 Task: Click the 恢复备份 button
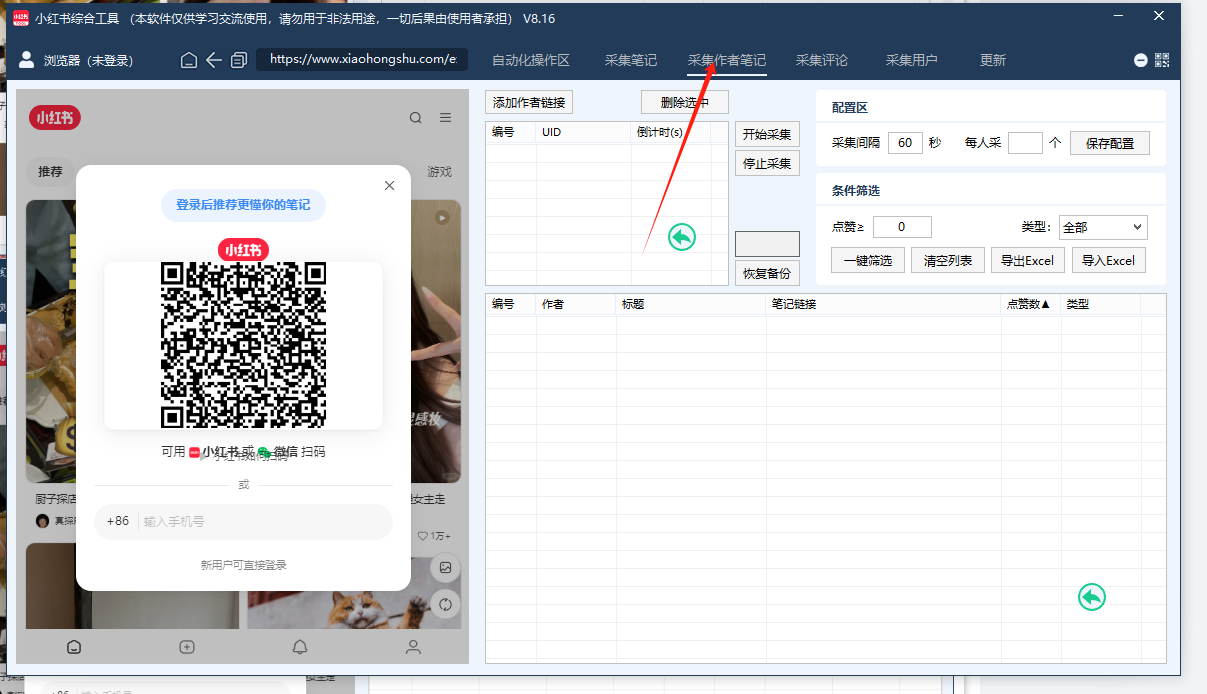click(767, 273)
